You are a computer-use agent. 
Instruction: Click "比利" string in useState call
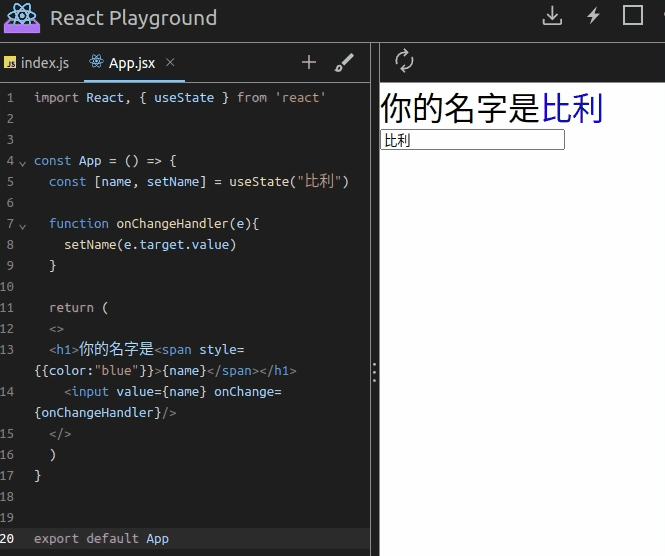point(319,181)
